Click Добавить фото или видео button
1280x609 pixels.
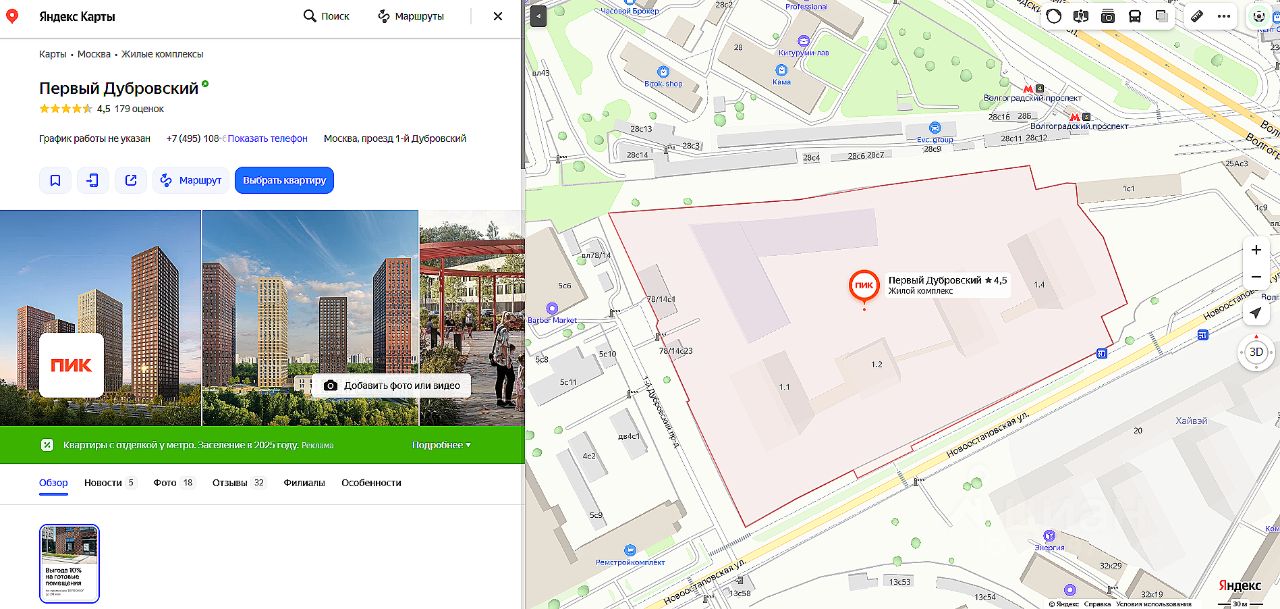pyautogui.click(x=391, y=386)
